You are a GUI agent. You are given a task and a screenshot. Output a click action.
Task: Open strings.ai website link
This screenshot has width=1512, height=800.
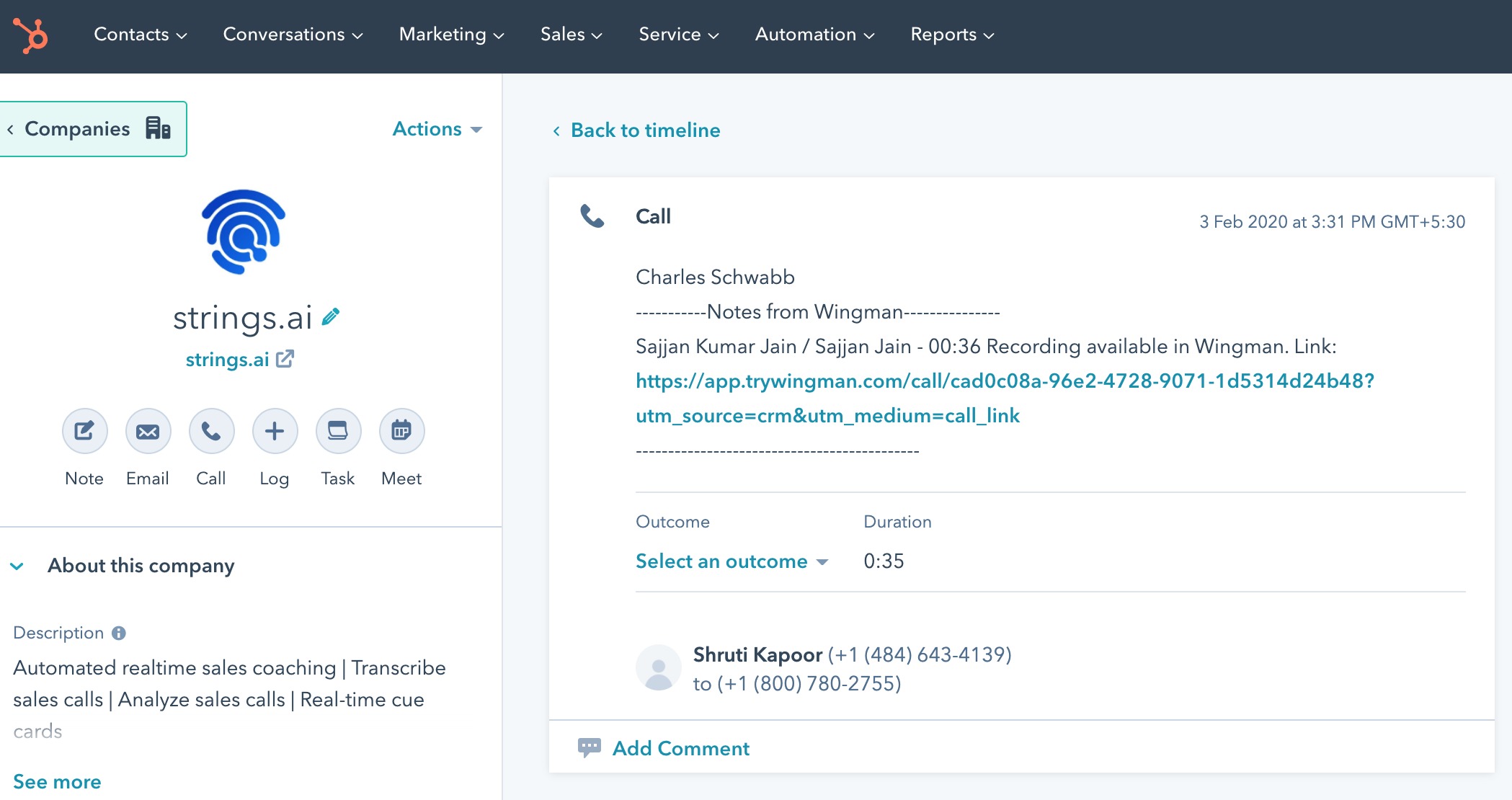[227, 359]
